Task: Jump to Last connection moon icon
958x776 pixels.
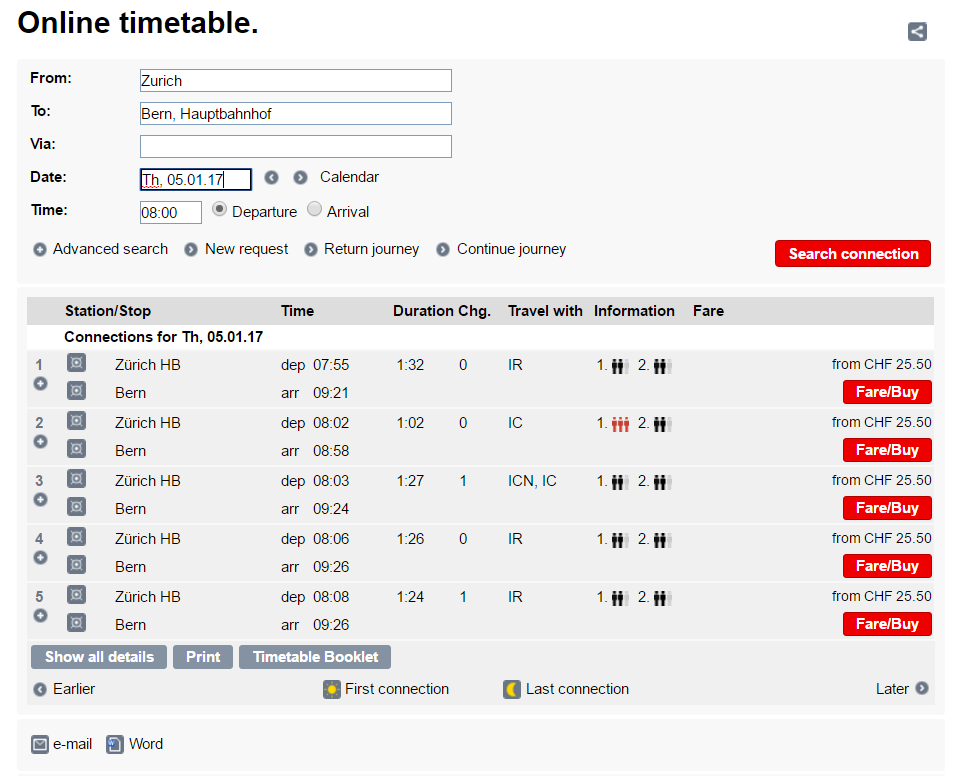Action: [512, 689]
